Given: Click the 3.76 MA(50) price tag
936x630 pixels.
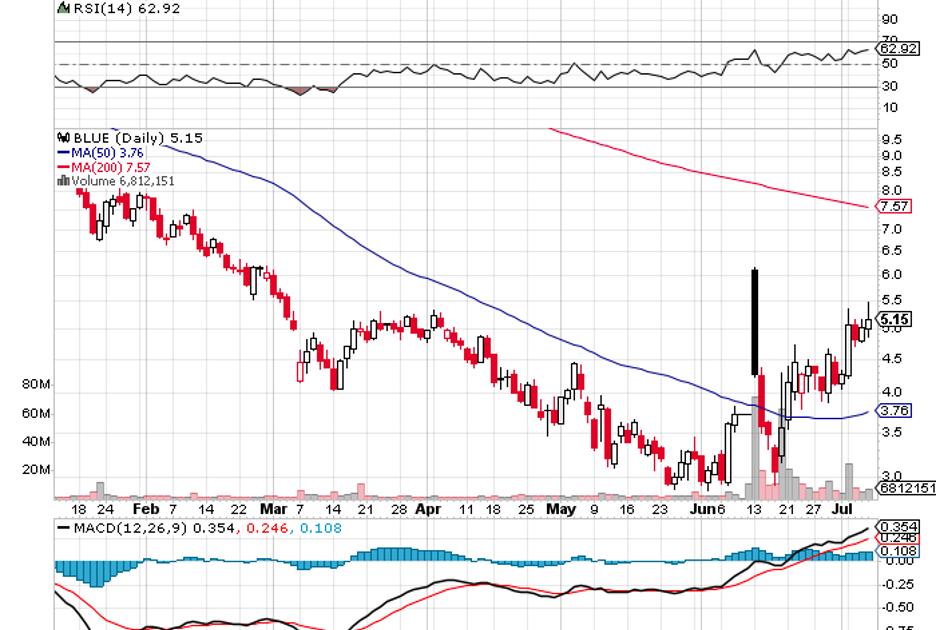Looking at the screenshot, I should coord(893,410).
